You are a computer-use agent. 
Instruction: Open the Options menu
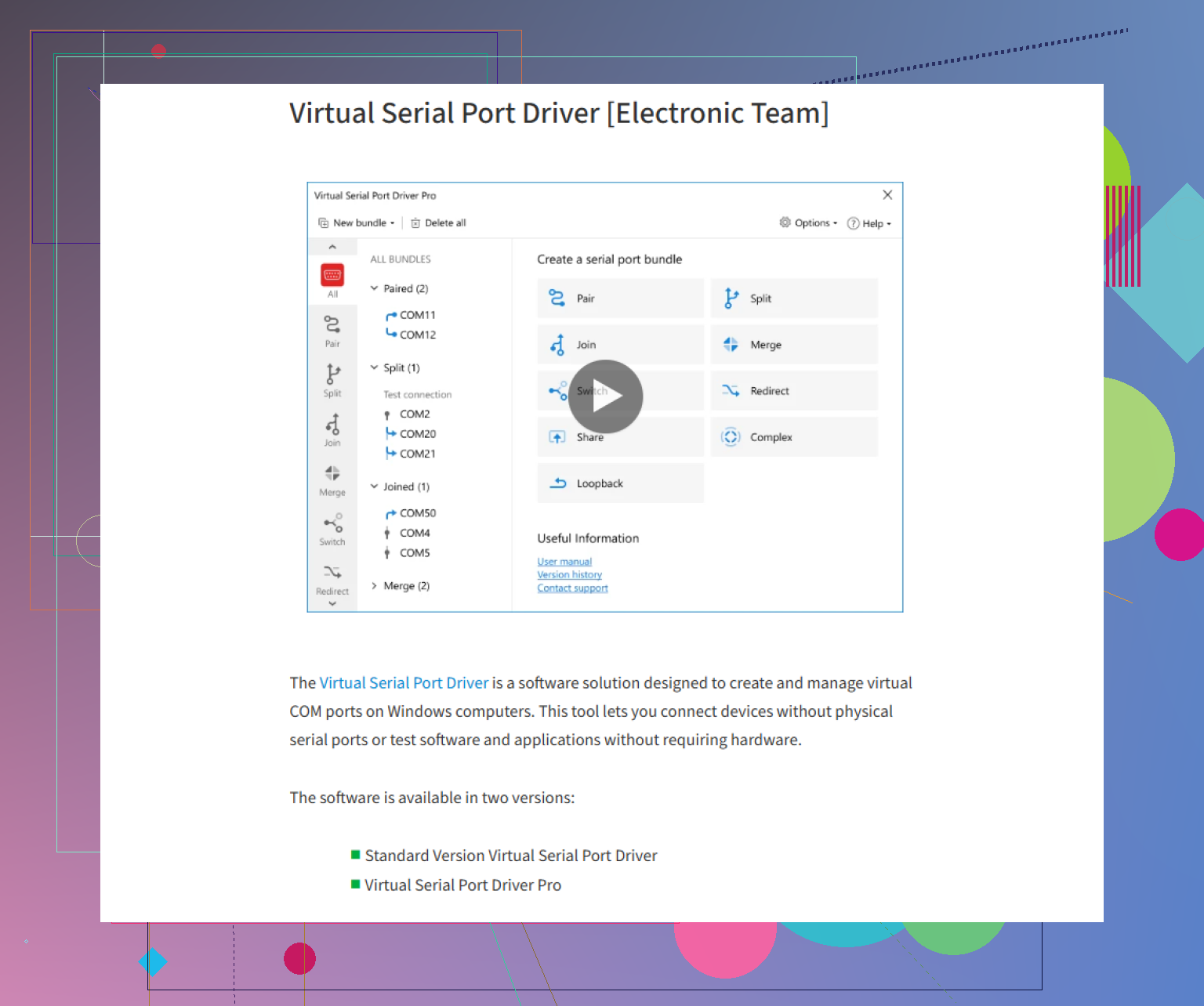click(x=808, y=223)
